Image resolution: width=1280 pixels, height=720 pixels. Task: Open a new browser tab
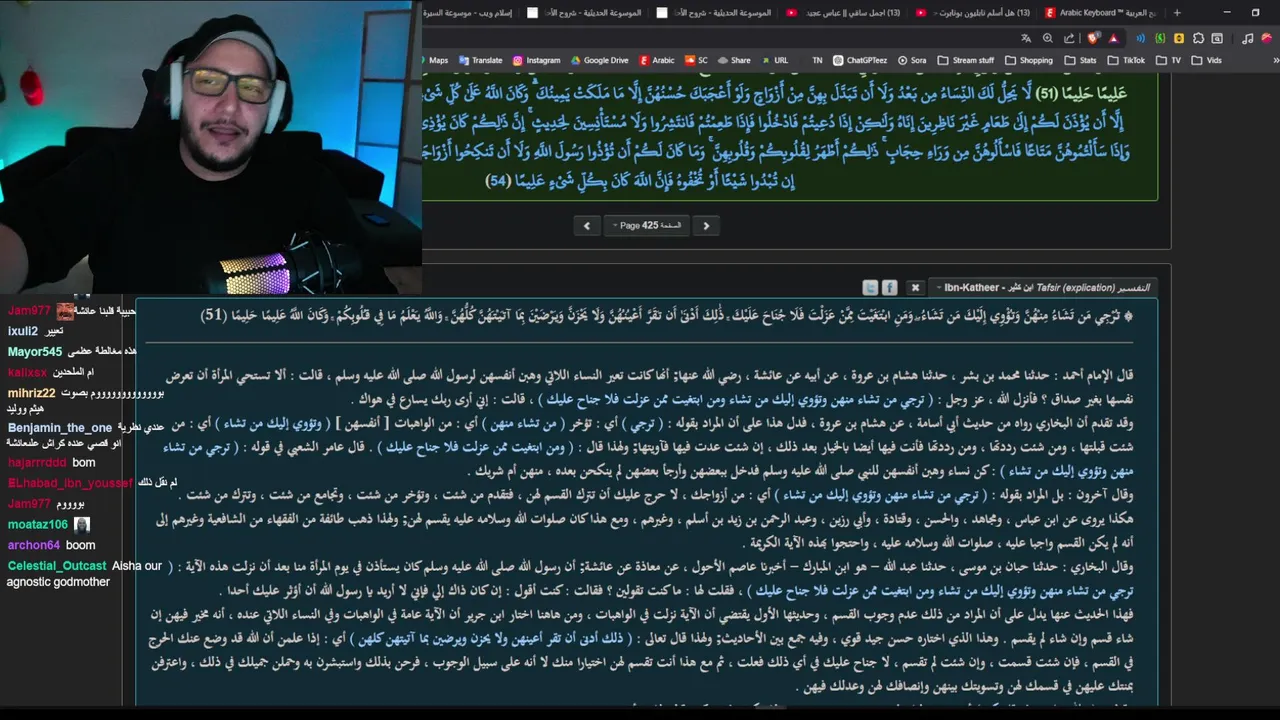1176,13
